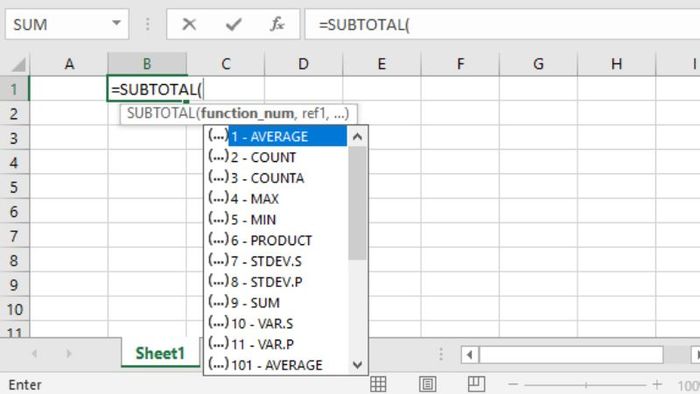This screenshot has height=394, width=700.
Task: Move the function list down with the bottom arrow
Action: 357,365
